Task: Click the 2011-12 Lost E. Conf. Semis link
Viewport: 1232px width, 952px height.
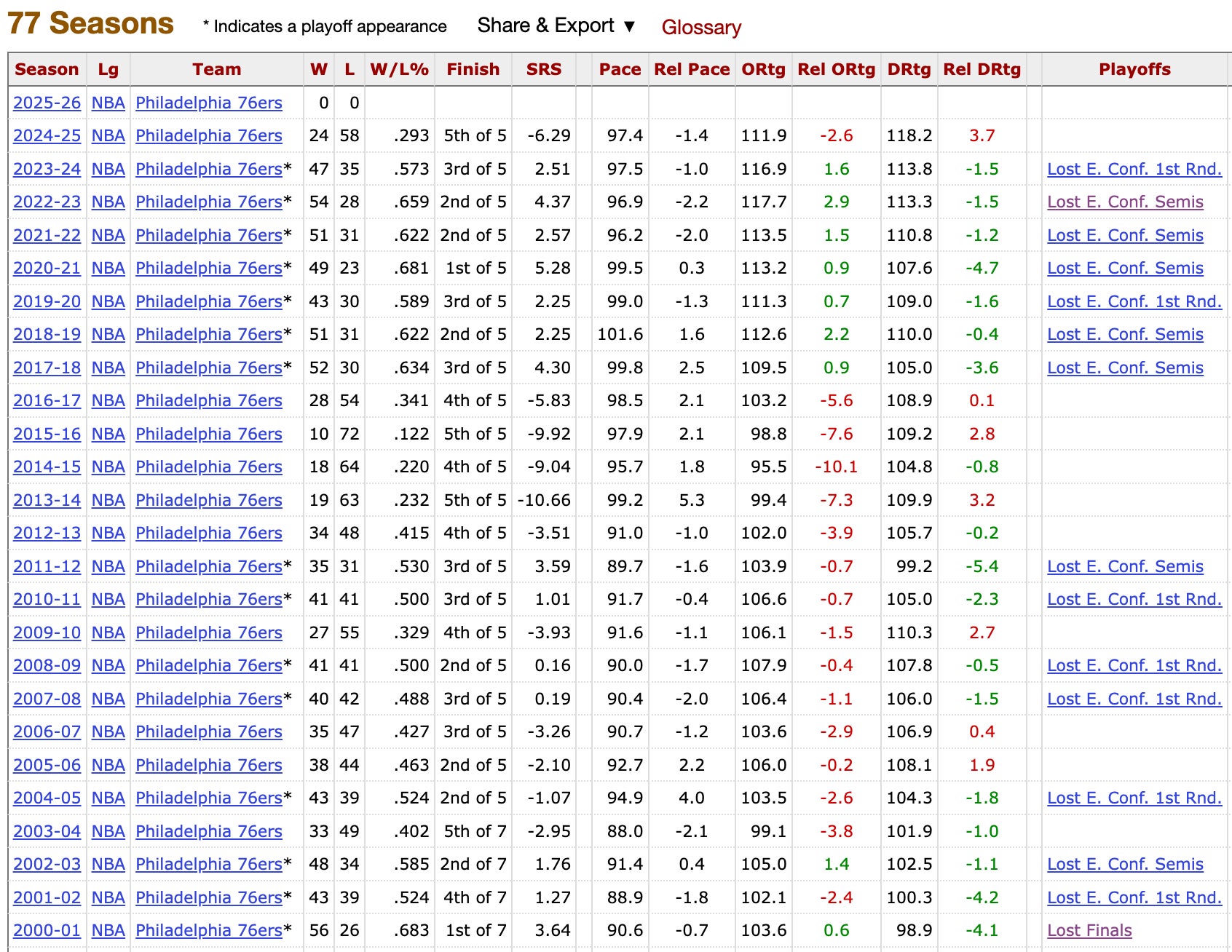Action: point(1125,567)
